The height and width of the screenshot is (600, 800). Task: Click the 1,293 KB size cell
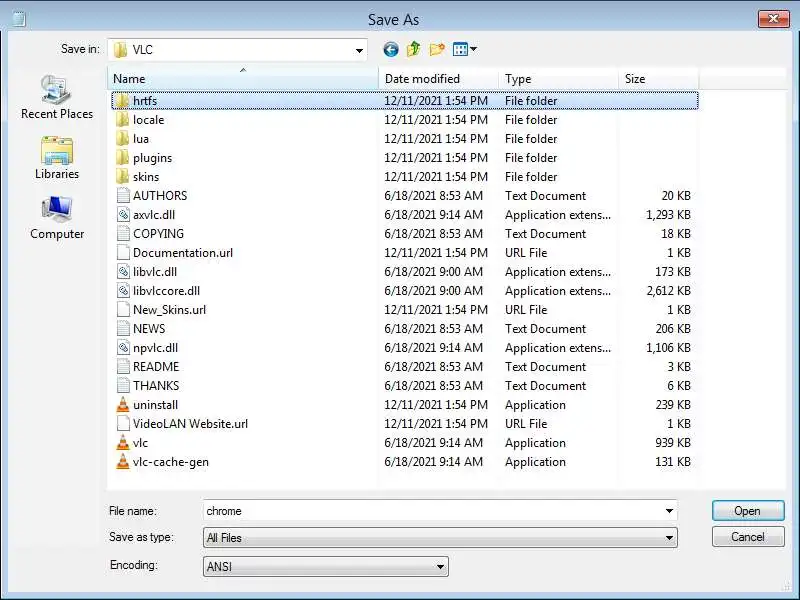click(x=668, y=215)
